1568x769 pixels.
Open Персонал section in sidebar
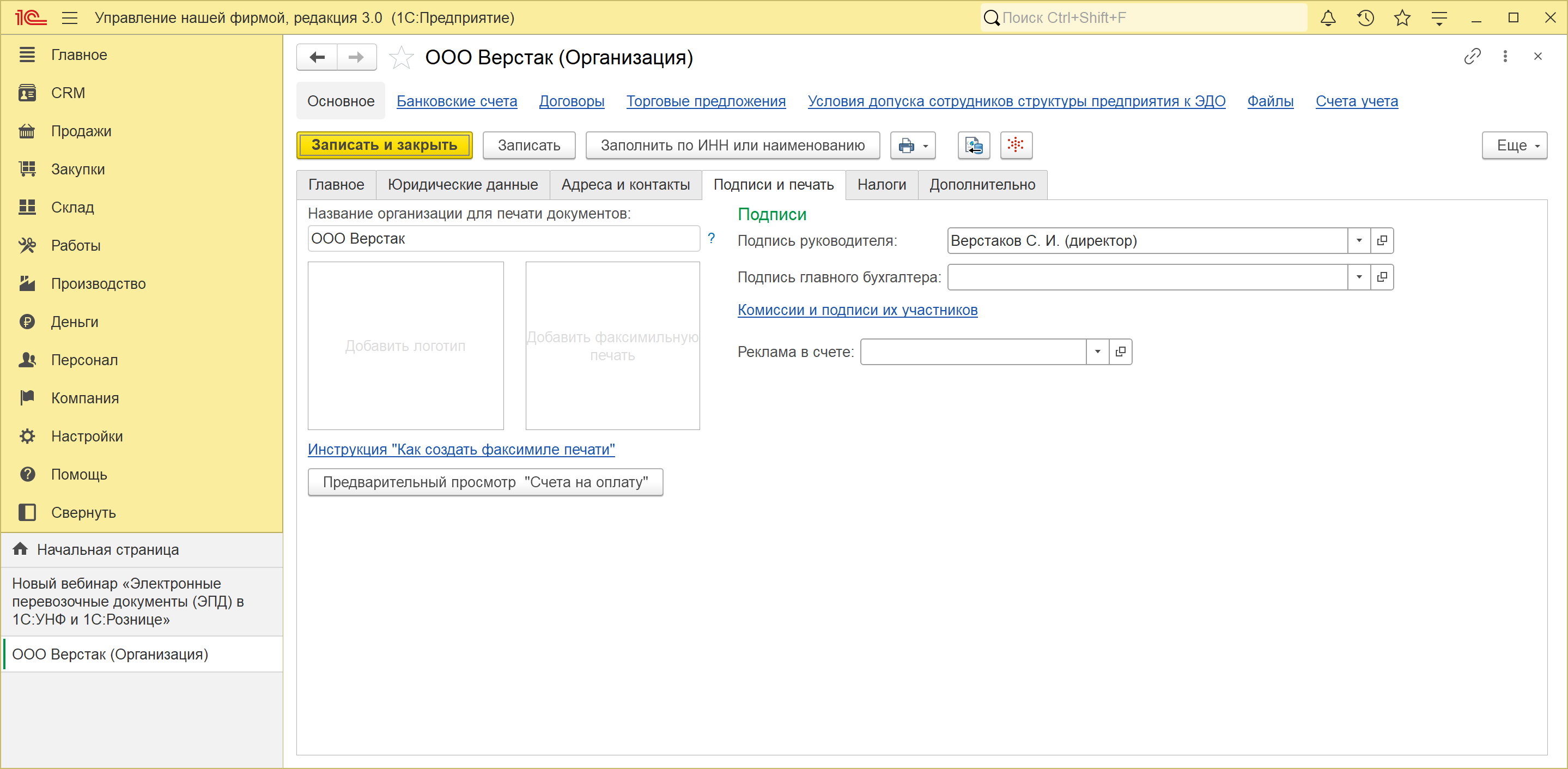(x=142, y=360)
